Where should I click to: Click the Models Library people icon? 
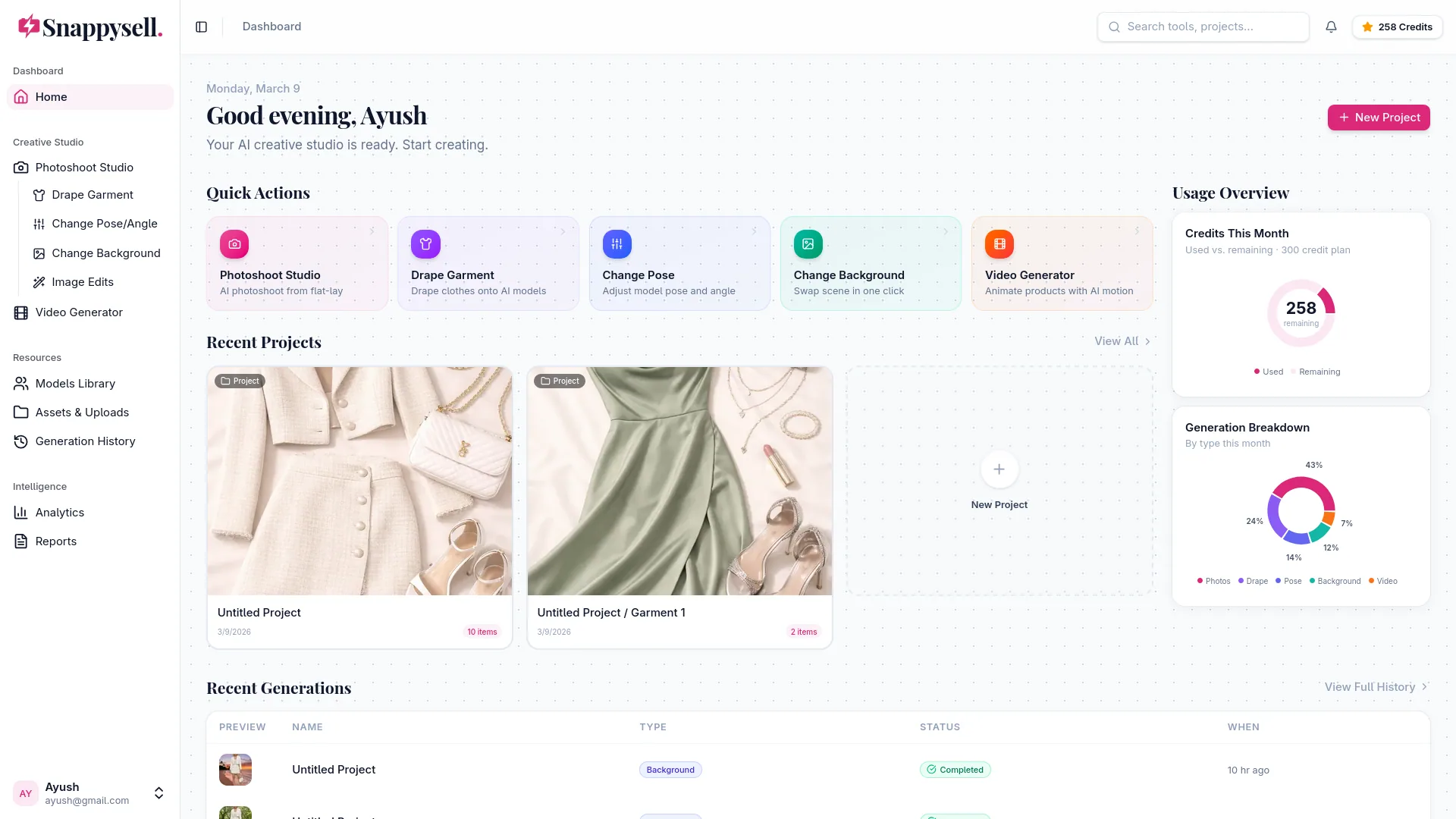pos(21,384)
